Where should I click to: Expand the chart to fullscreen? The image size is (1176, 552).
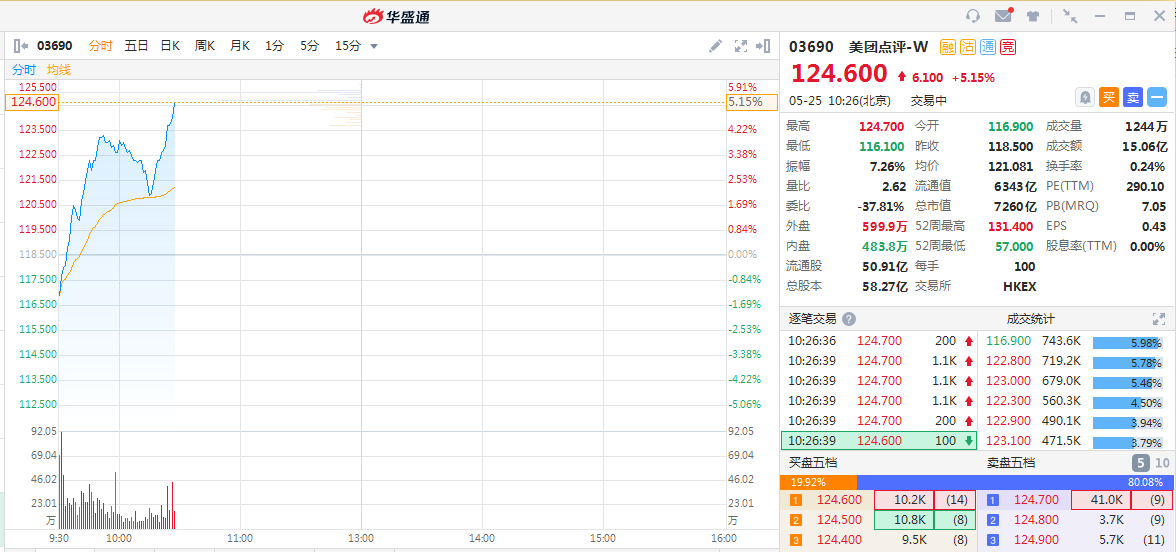[741, 46]
